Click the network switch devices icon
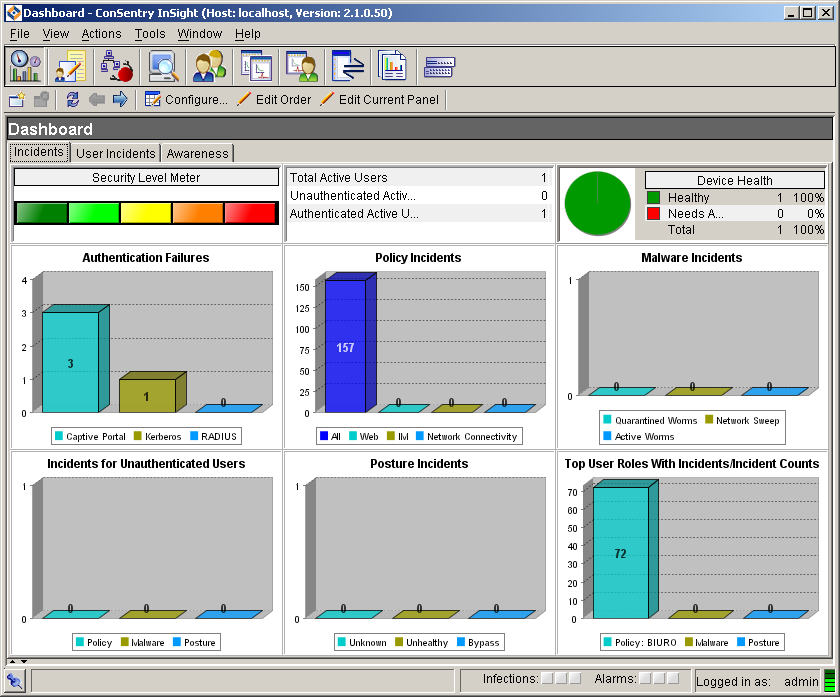Screen dimensions: 840x697 tap(439, 68)
